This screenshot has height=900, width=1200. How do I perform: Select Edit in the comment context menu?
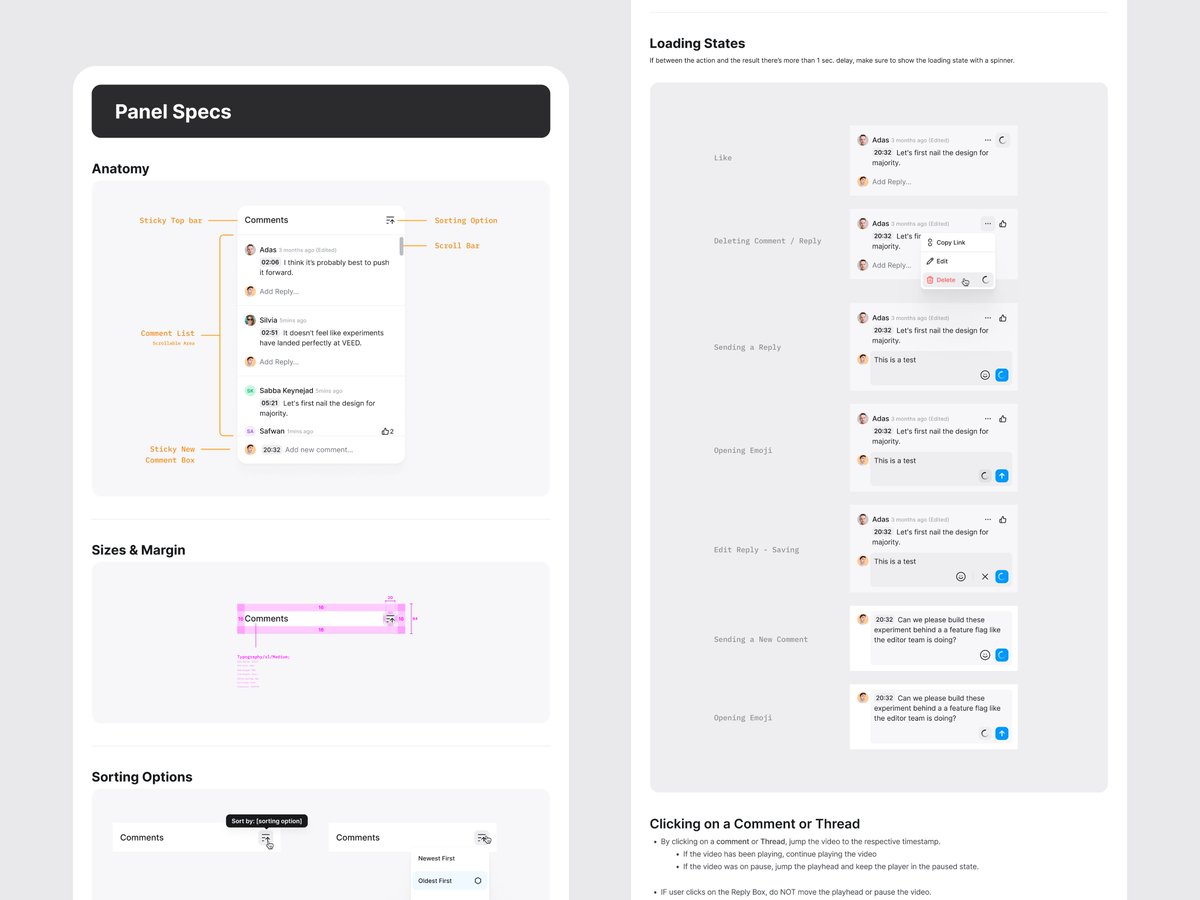click(942, 261)
